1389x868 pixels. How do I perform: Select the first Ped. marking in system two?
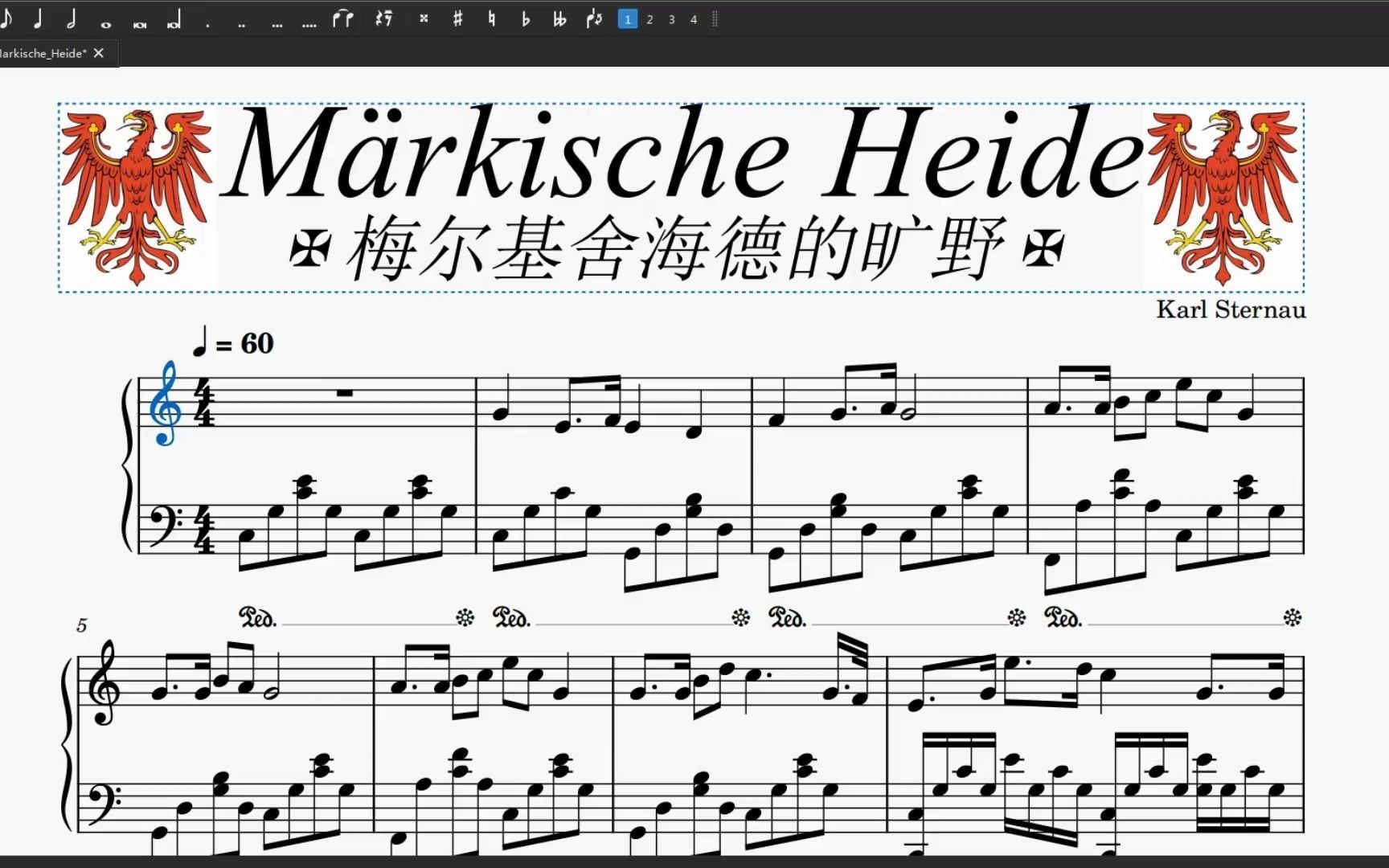pos(258,617)
